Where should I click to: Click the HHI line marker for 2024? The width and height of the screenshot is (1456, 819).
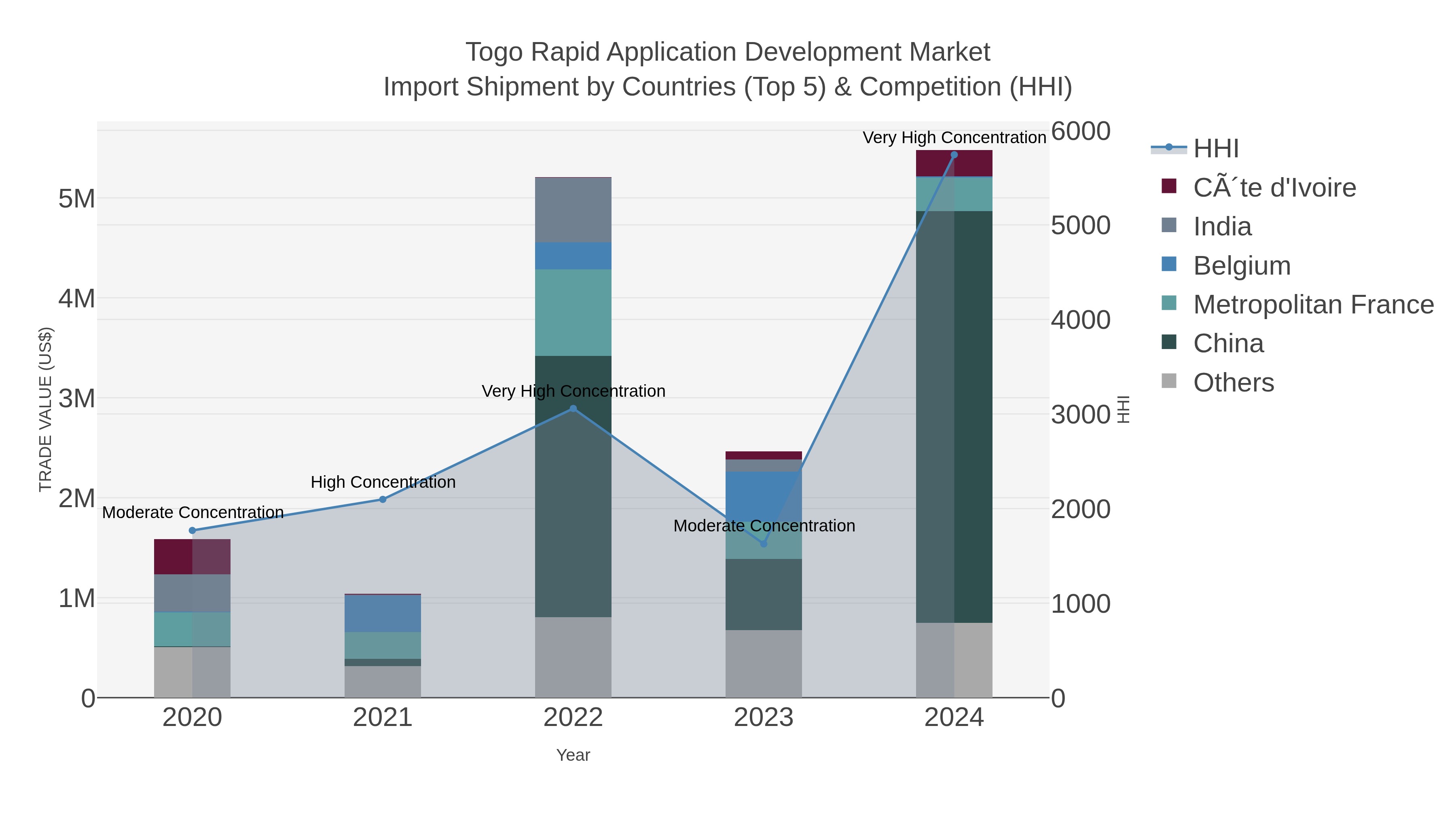tap(954, 155)
